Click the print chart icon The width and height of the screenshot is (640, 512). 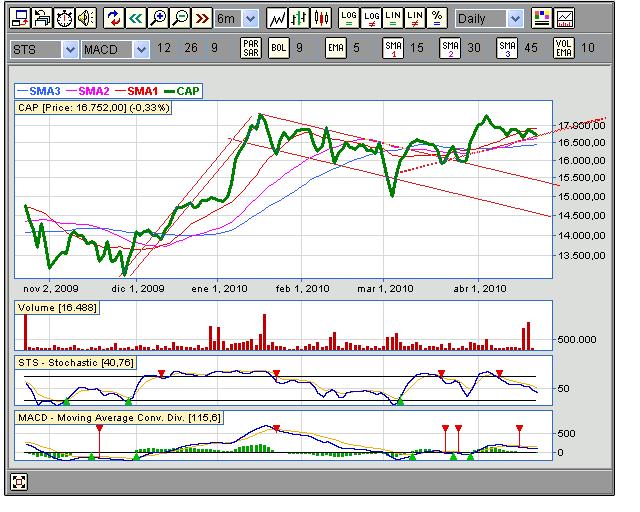pyautogui.click(x=41, y=18)
